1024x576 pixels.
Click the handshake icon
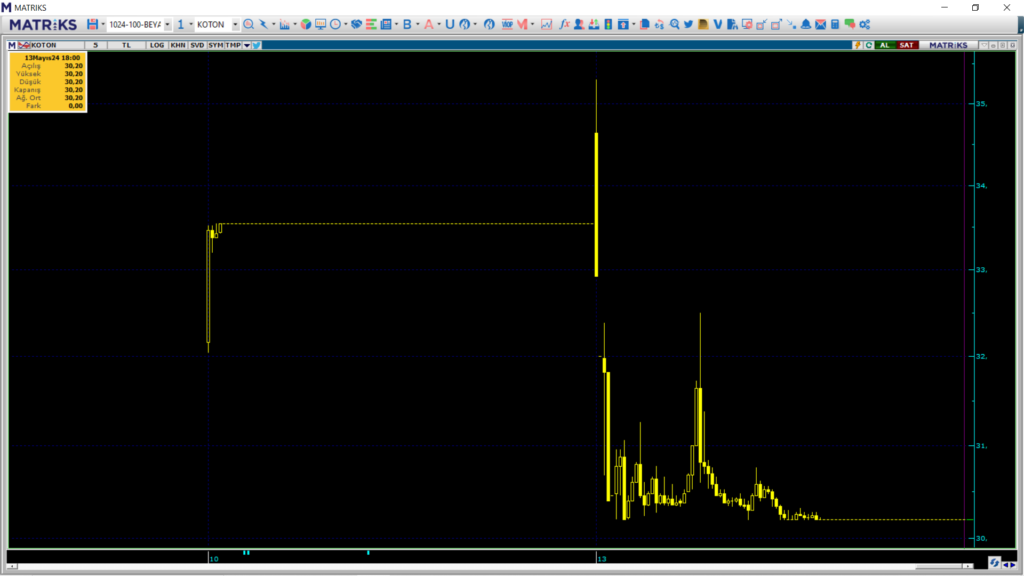[356, 24]
